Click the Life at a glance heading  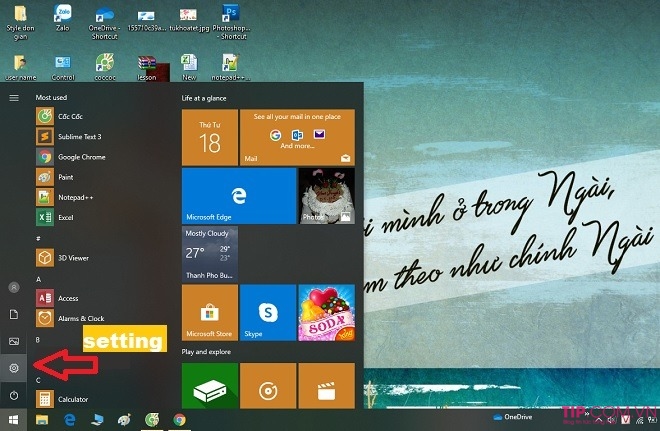pyautogui.click(x=204, y=98)
